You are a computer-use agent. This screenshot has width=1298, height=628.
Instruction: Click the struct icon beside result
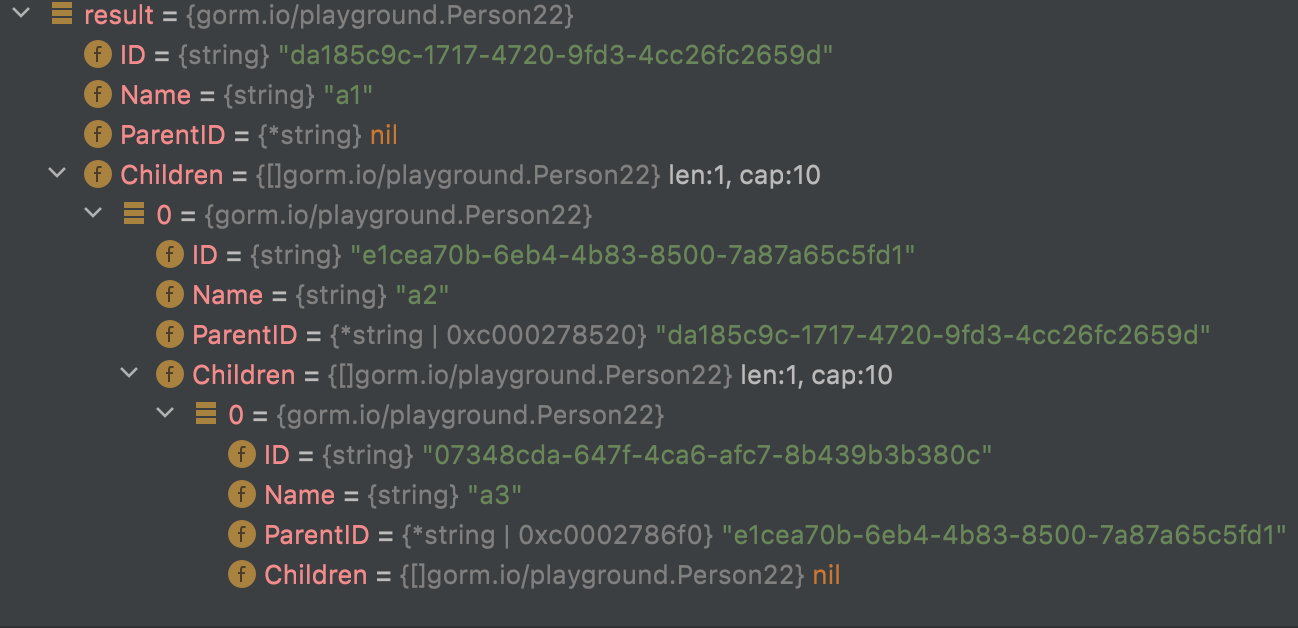point(61,15)
